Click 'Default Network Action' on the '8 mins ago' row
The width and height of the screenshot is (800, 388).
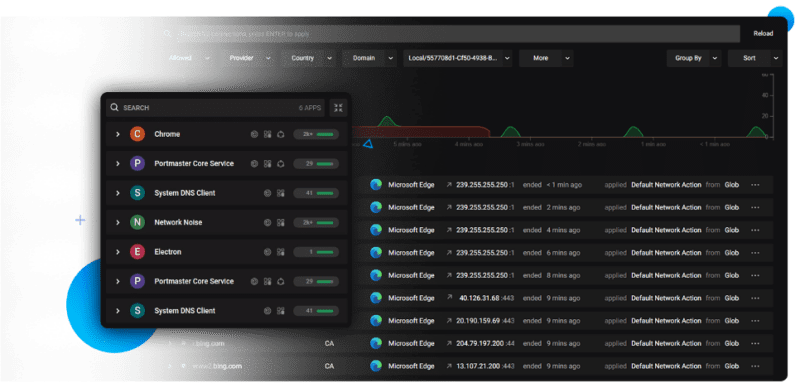[666, 275]
